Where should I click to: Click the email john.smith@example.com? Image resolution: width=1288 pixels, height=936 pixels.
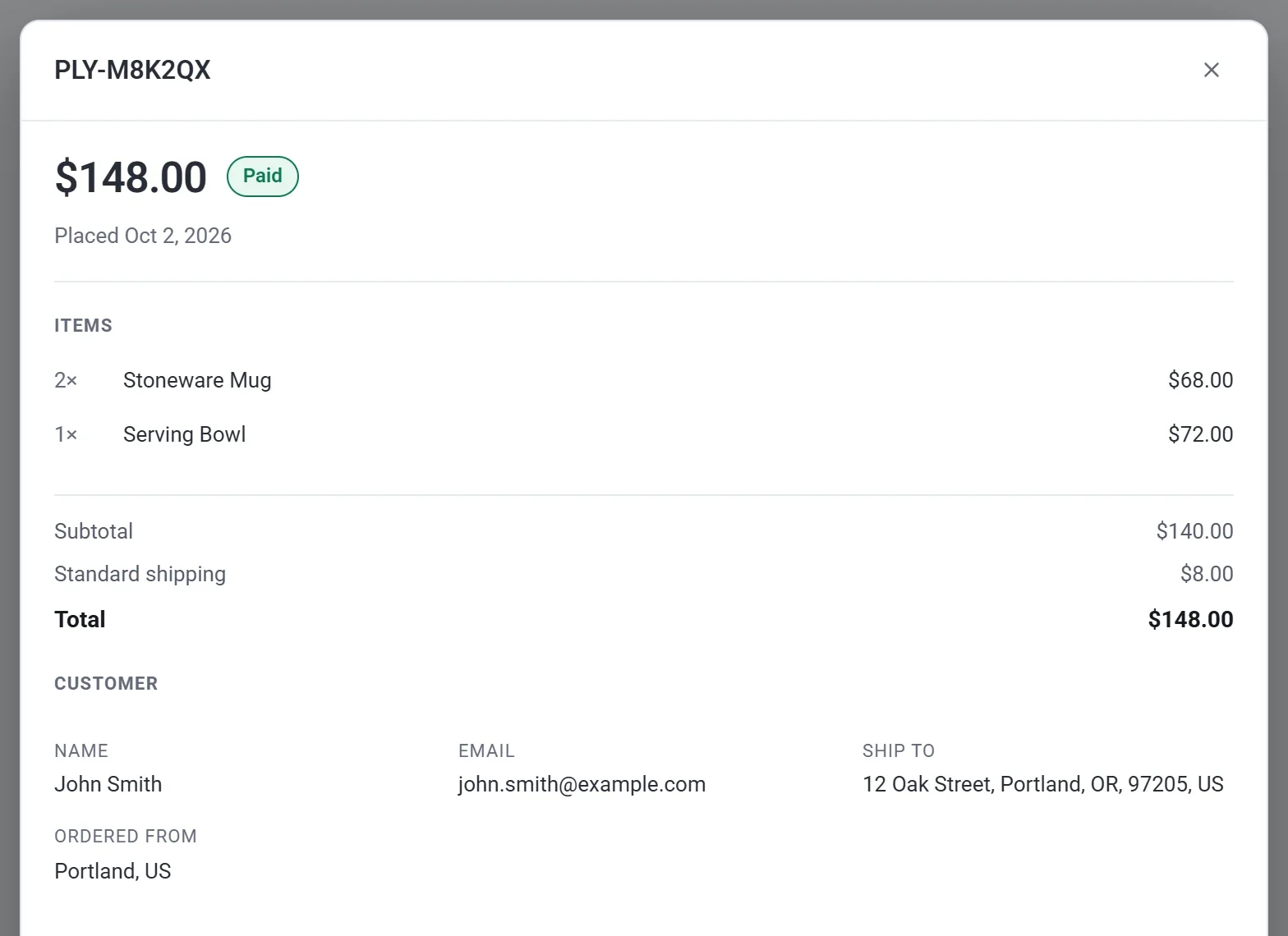coord(582,784)
